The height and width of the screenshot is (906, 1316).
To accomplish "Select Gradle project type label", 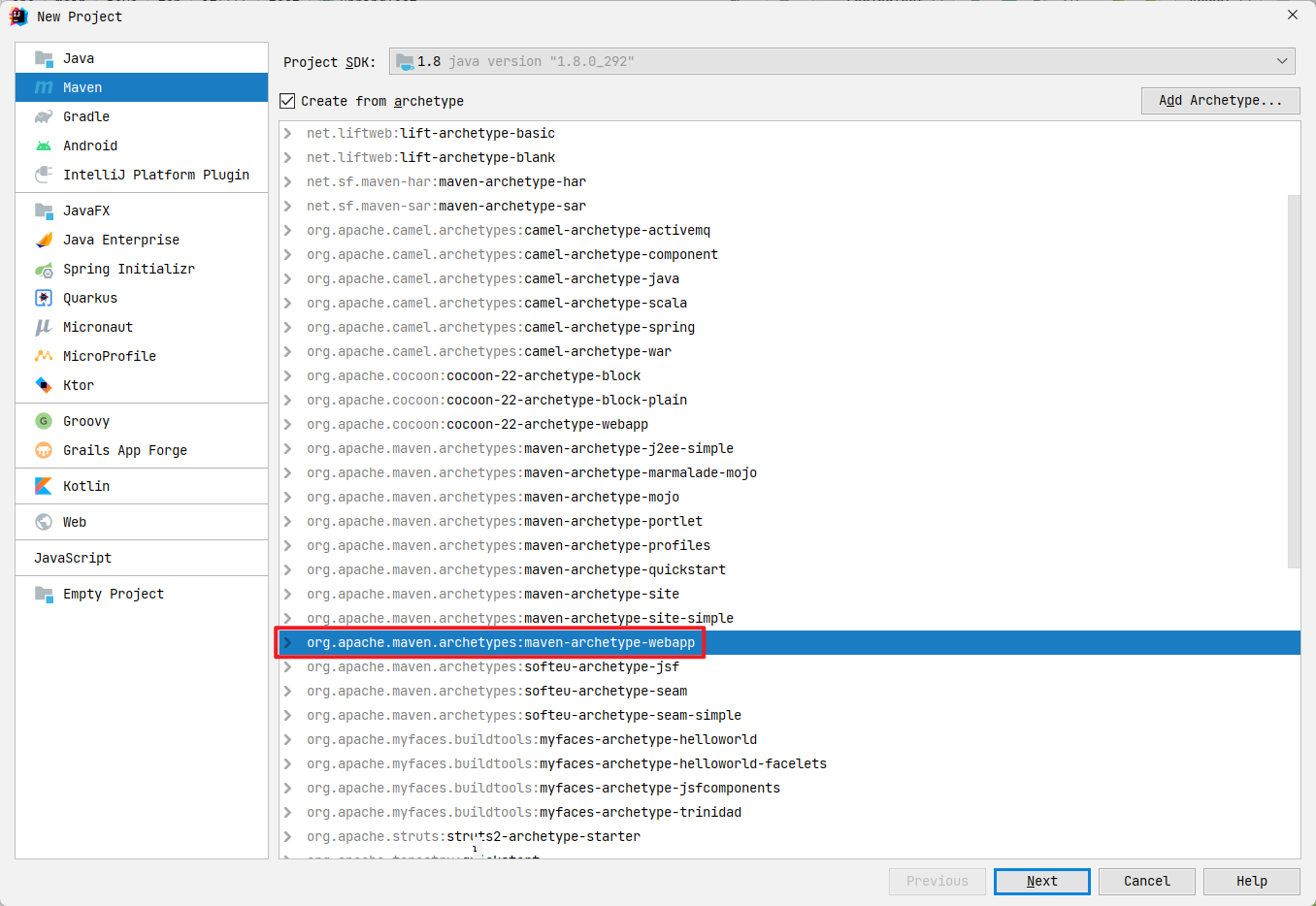I will 86,116.
